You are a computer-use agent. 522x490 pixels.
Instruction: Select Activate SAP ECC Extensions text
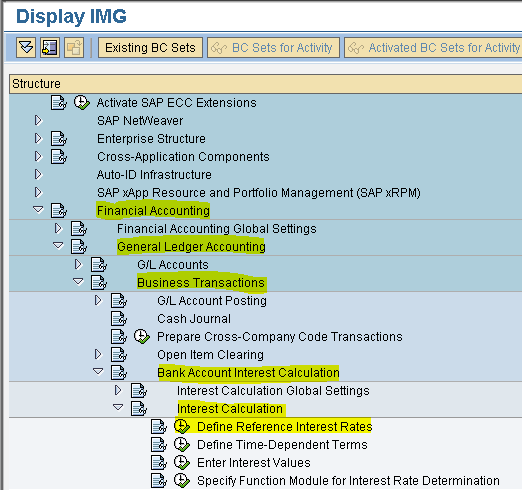(x=177, y=103)
